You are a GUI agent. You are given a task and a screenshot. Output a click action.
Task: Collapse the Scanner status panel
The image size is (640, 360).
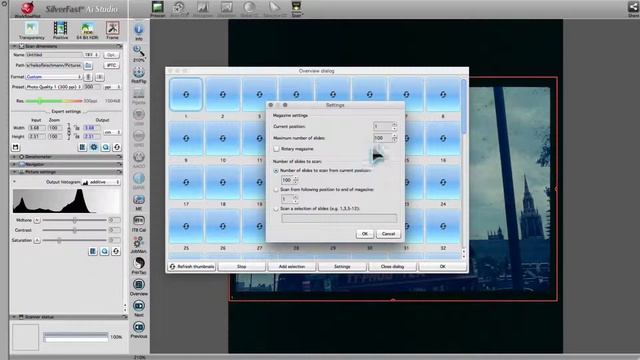(15, 317)
